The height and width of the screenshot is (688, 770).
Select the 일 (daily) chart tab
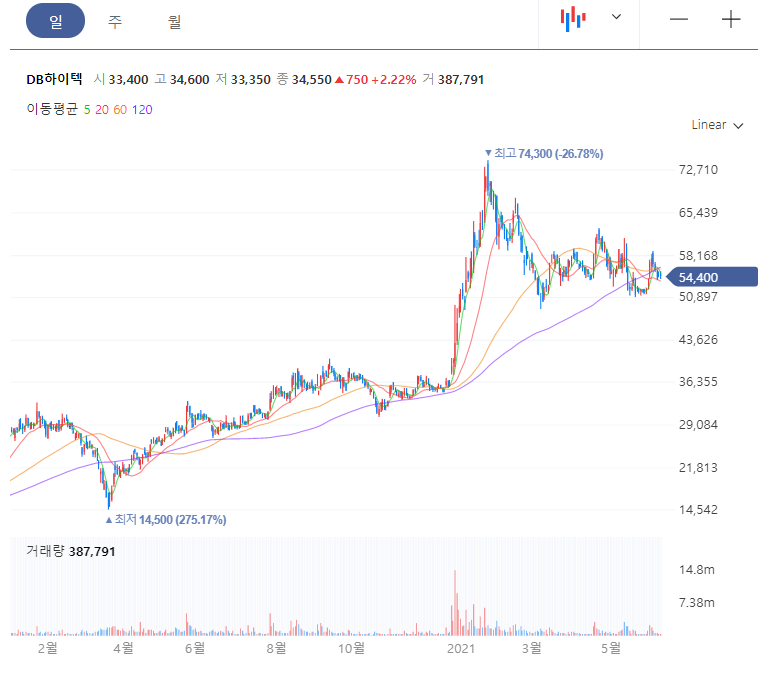point(55,21)
